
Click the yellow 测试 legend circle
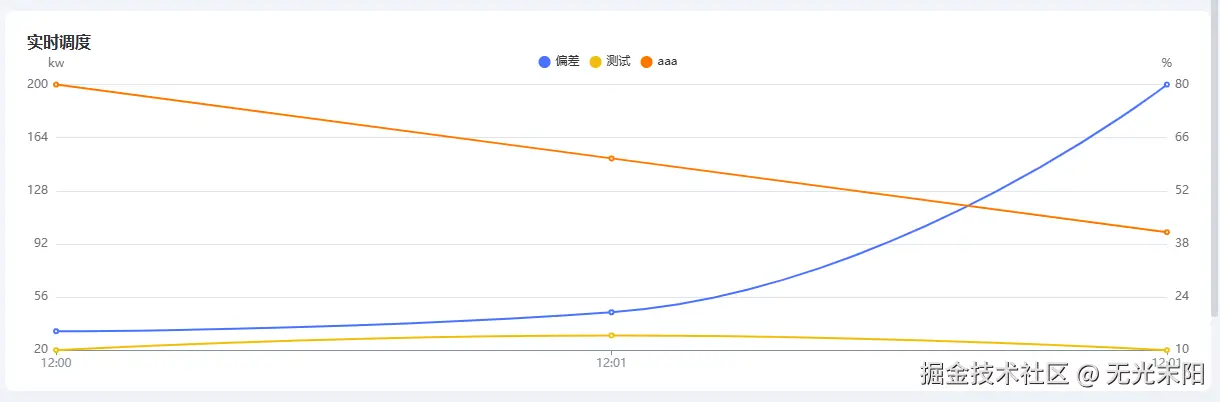click(596, 62)
